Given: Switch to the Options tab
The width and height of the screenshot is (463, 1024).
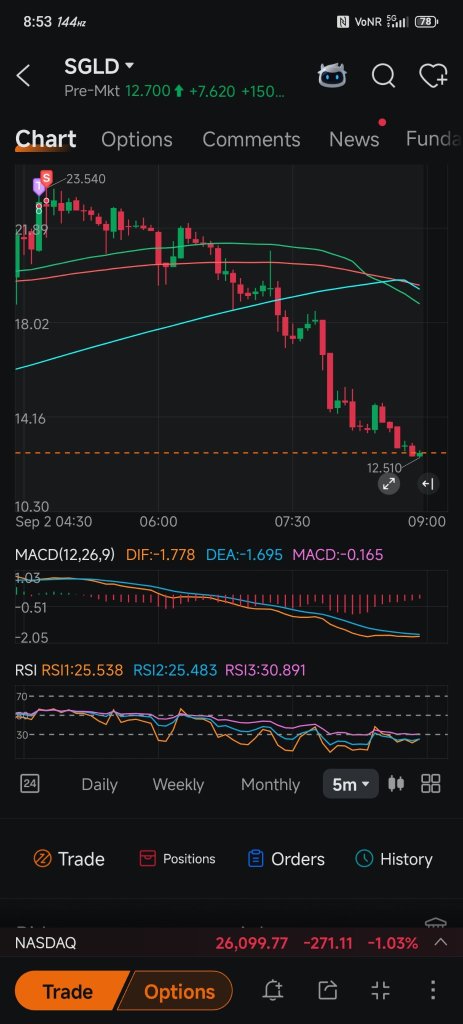Looking at the screenshot, I should click(137, 139).
